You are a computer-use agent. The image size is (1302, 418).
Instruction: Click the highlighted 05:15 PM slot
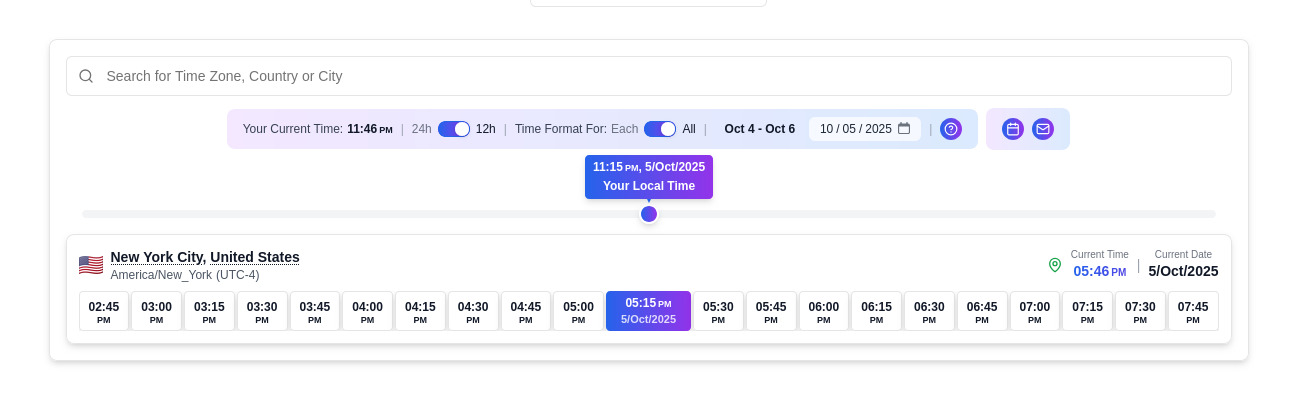pos(648,311)
